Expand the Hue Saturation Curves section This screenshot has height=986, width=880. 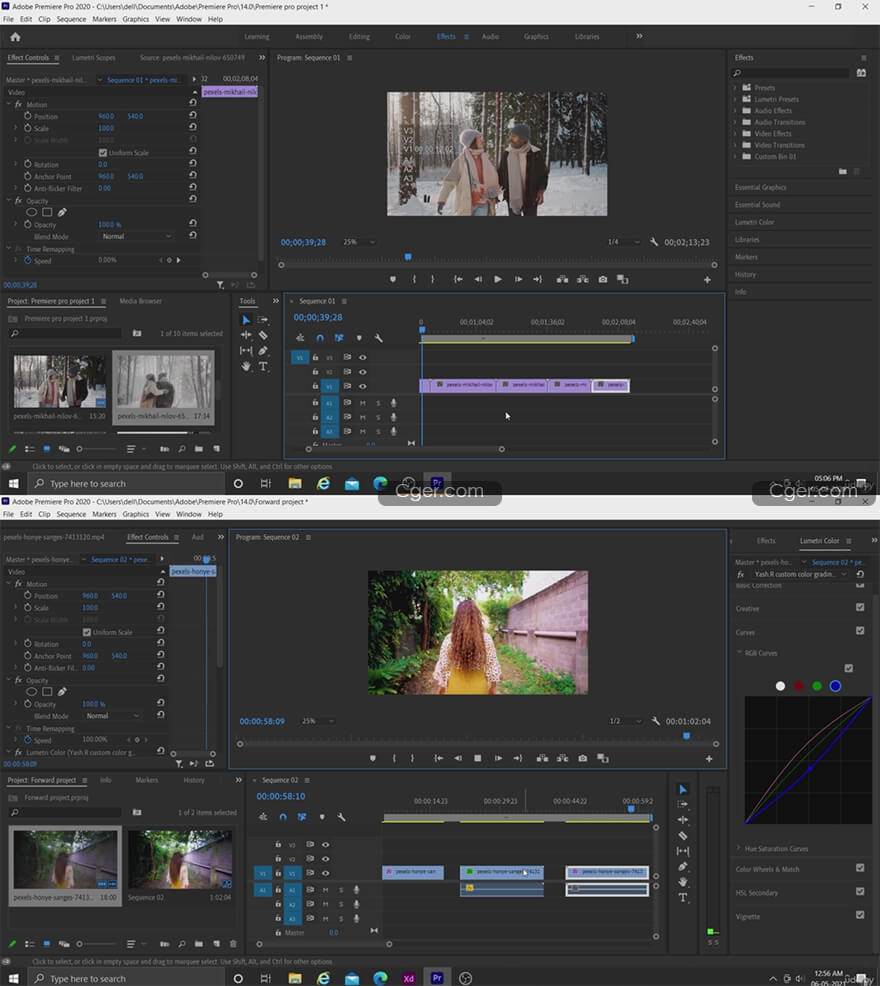tap(739, 848)
